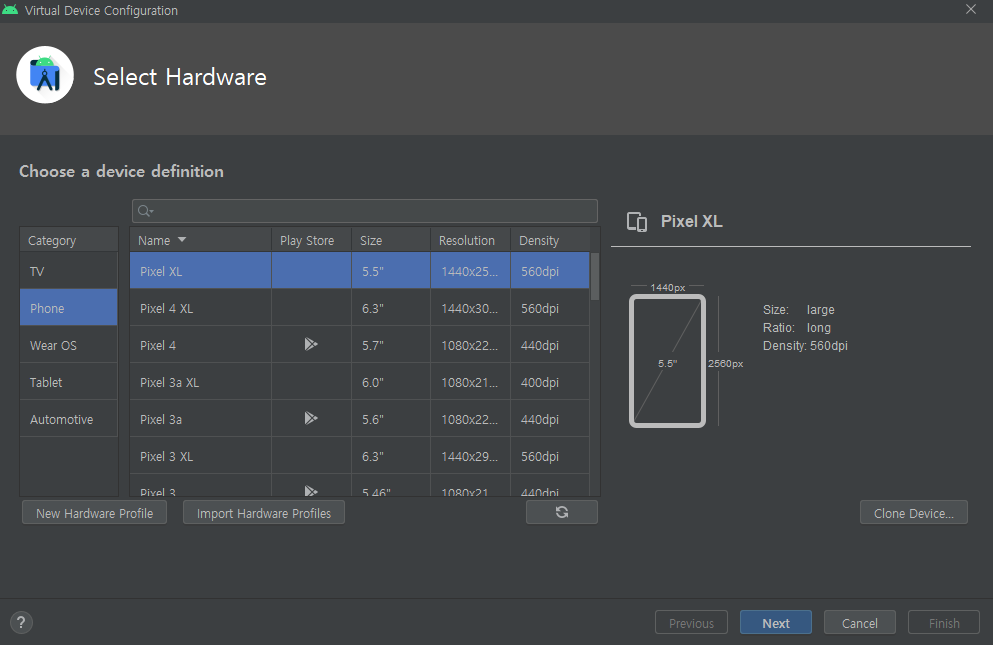The height and width of the screenshot is (645, 993).
Task: Click the Cancel button
Action: coord(859,623)
